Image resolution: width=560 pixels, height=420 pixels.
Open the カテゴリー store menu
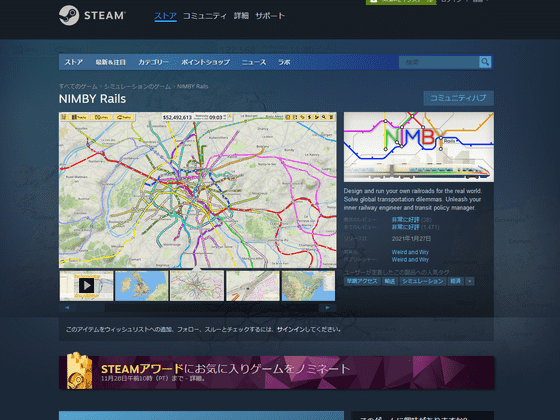point(153,62)
